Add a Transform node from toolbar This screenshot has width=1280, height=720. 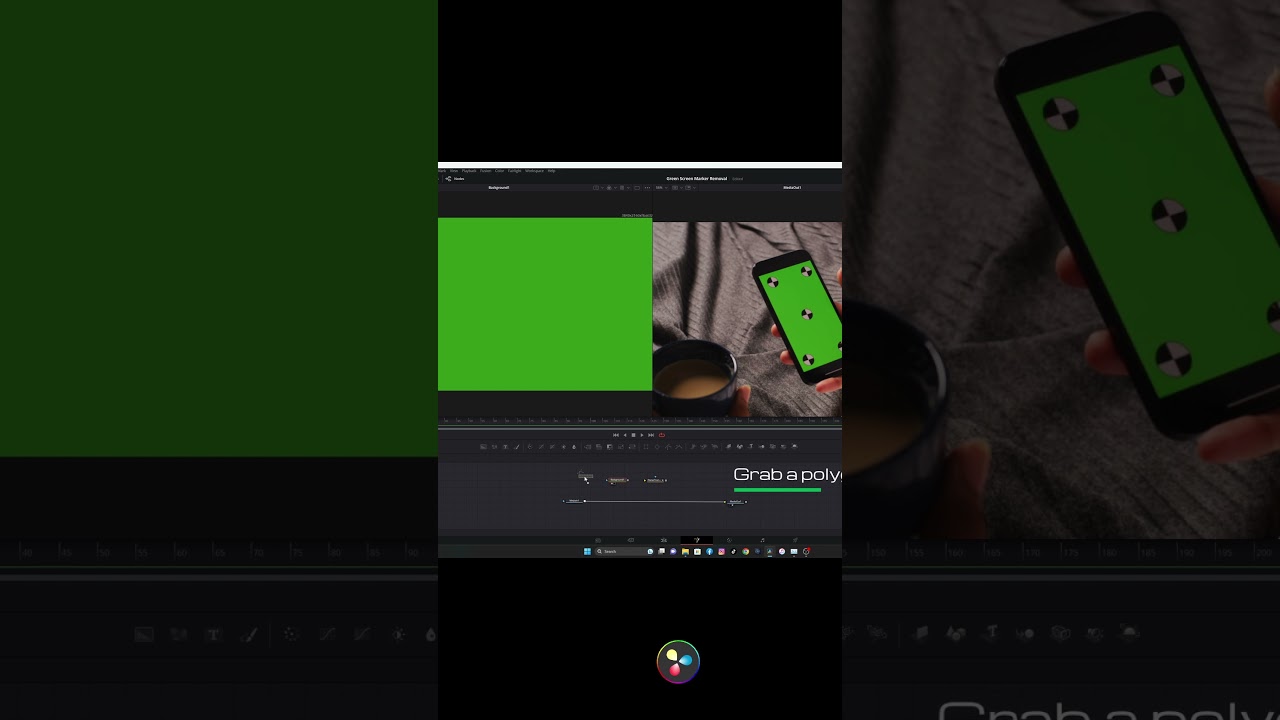[x=632, y=446]
